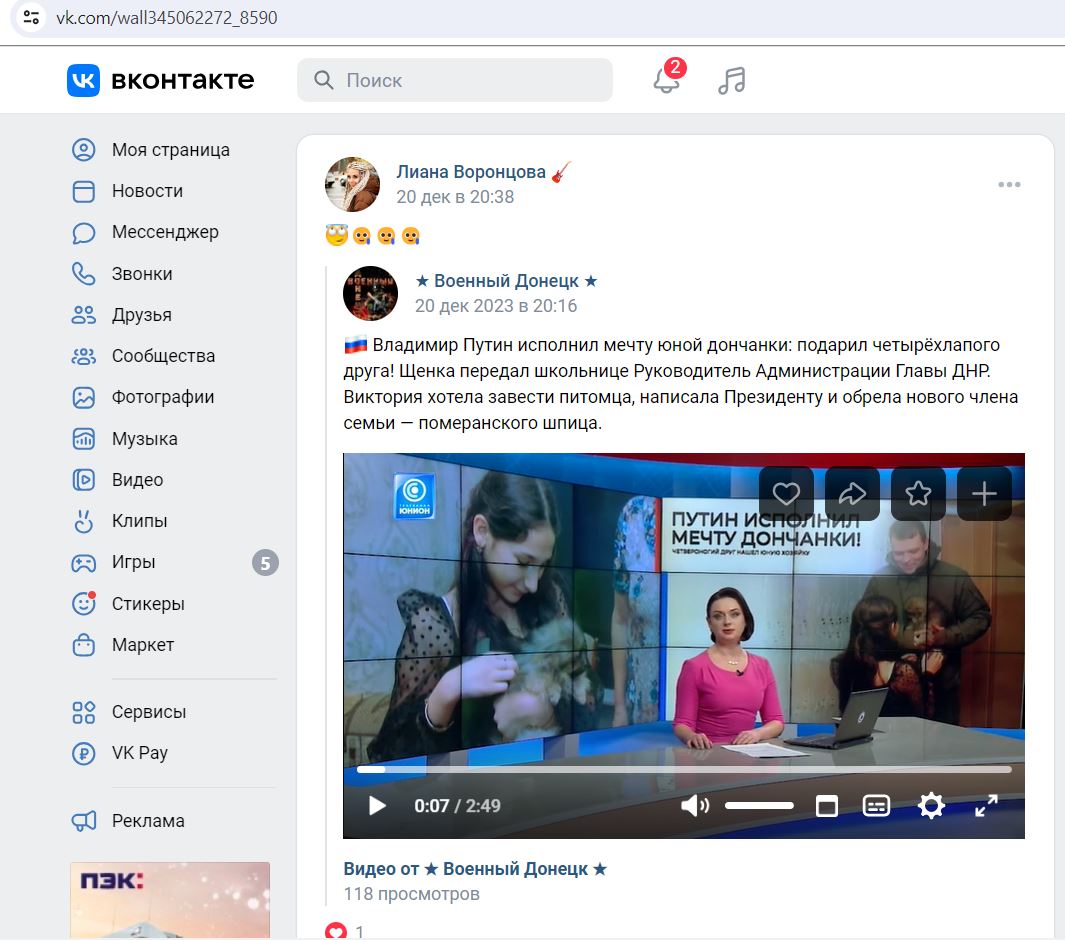The image size is (1065, 940).
Task: Open the music note icon in header
Action: coord(732,80)
